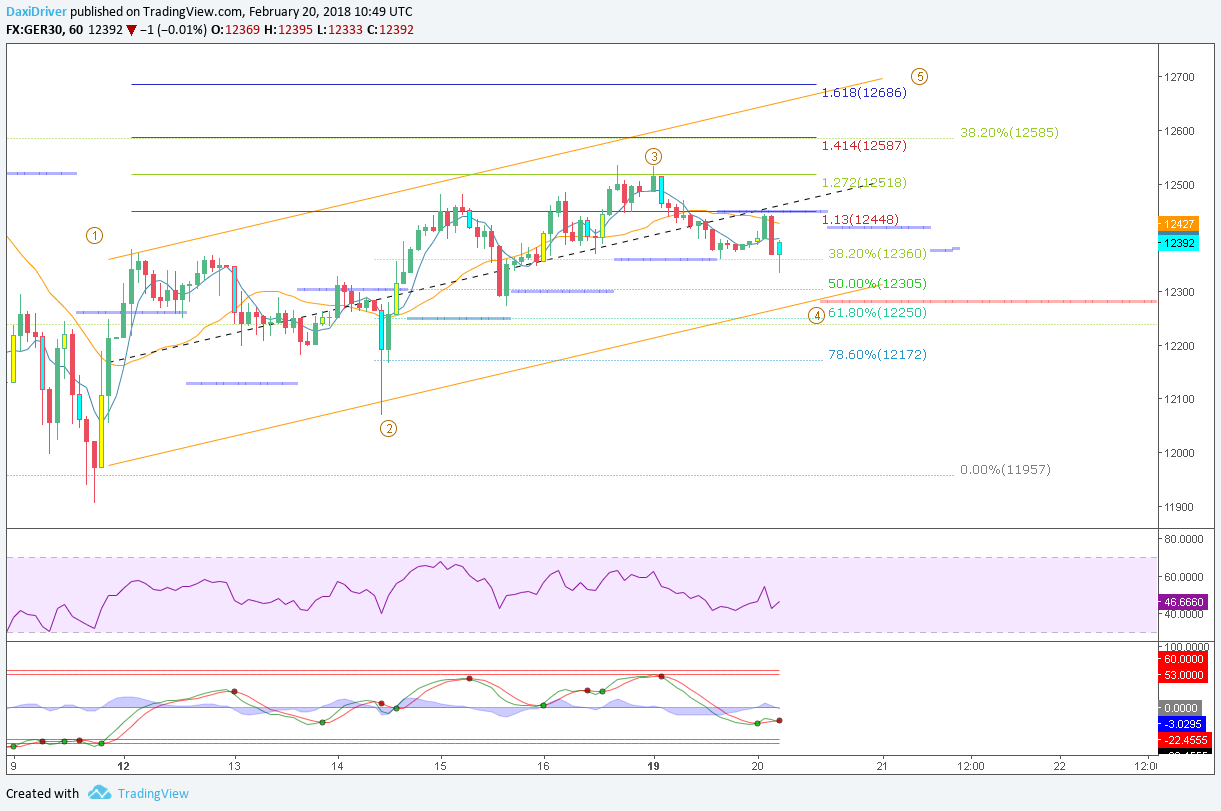Click the 12200 price axis label
Screen dimensions: 1221x811
coord(1178,346)
